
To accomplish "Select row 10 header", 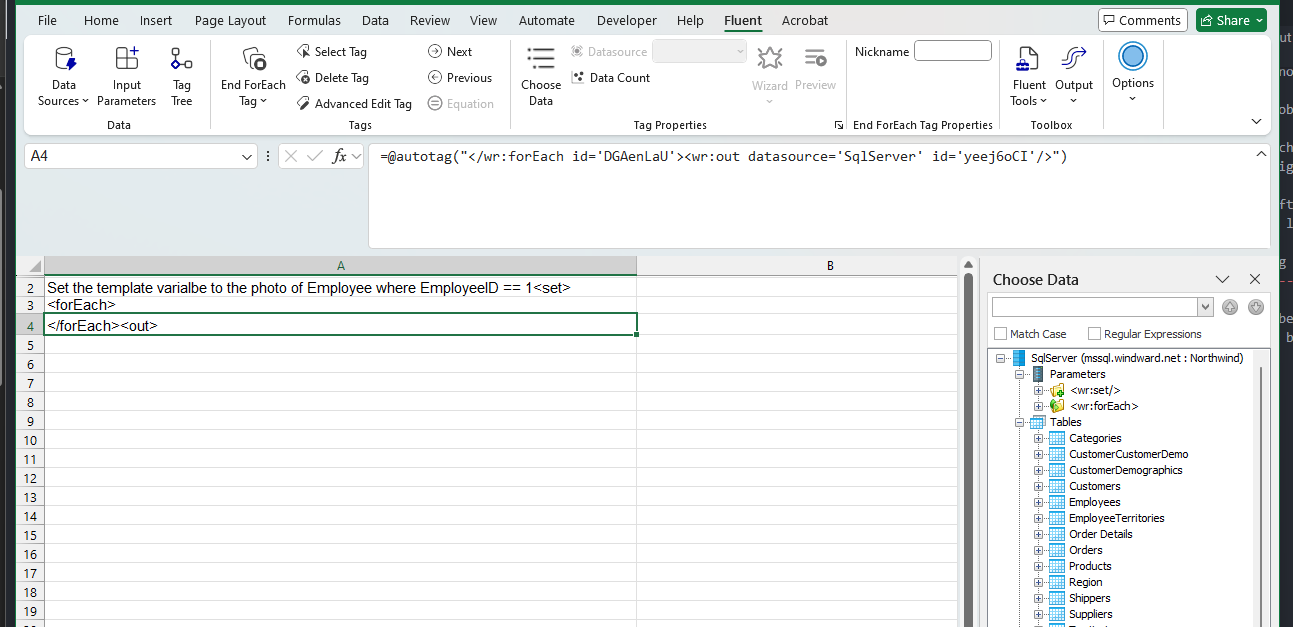I will (x=30, y=440).
